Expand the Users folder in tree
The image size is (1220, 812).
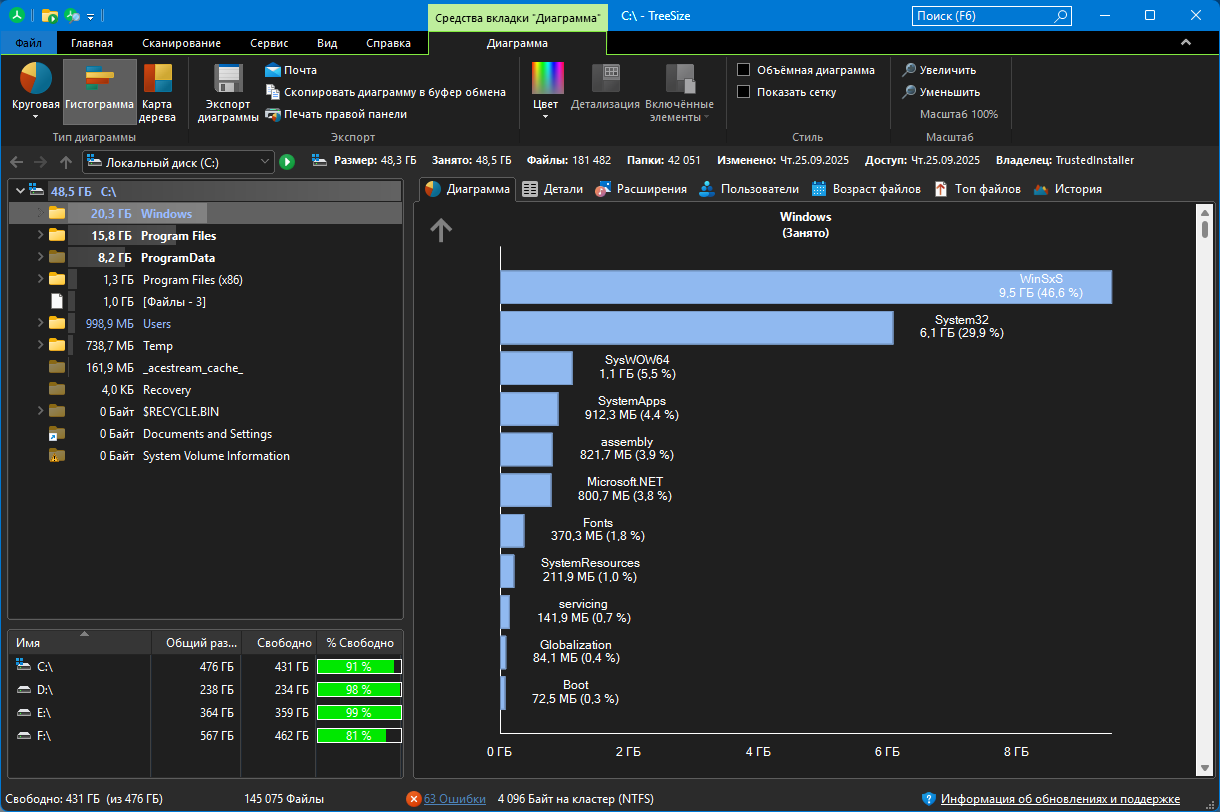[40, 324]
